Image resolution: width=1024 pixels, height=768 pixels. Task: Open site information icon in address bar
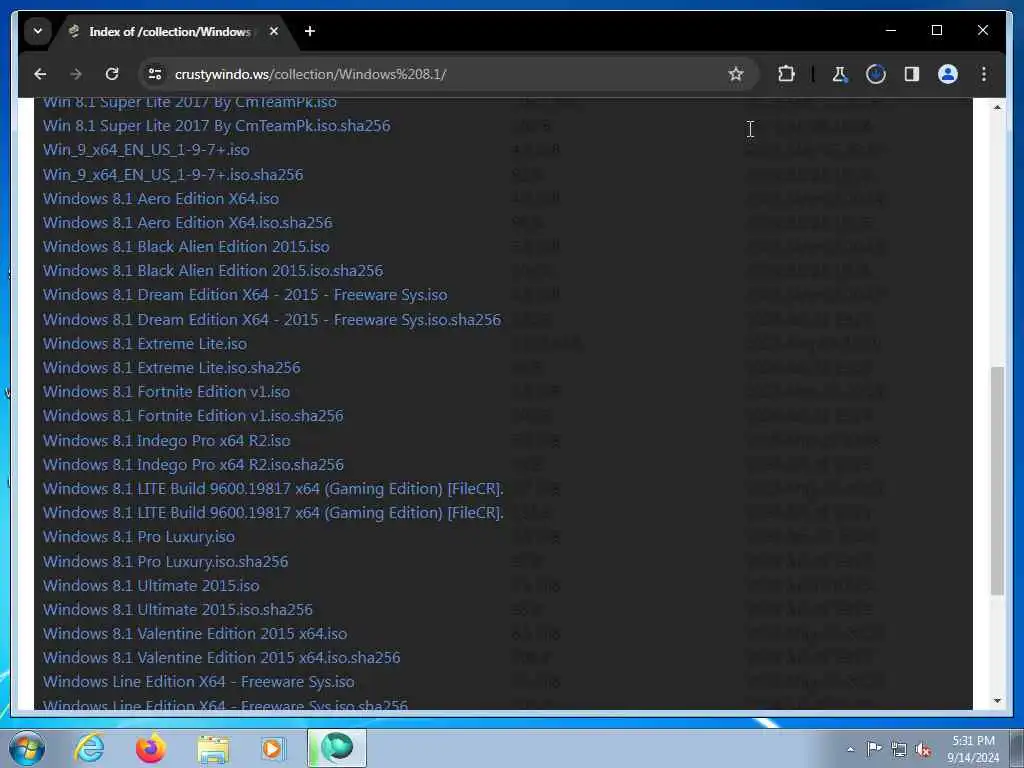(155, 74)
